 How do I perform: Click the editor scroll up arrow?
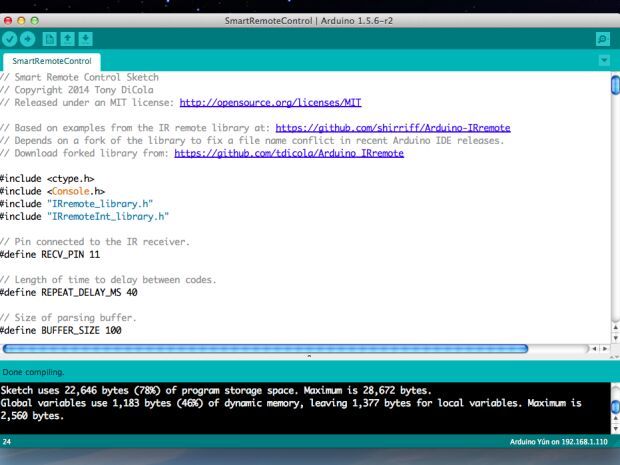point(615,327)
